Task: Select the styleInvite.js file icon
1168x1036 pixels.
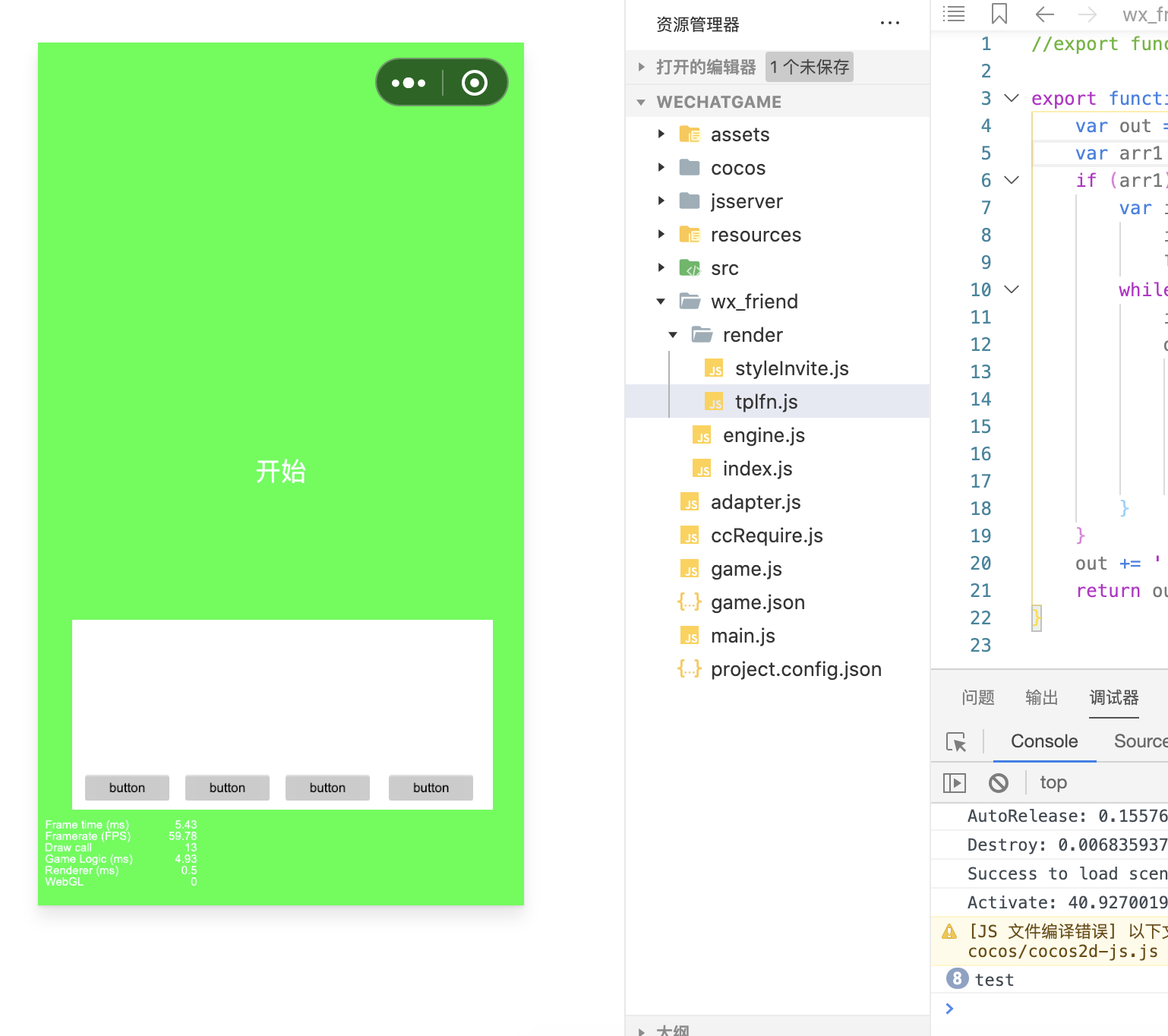Action: click(x=714, y=369)
